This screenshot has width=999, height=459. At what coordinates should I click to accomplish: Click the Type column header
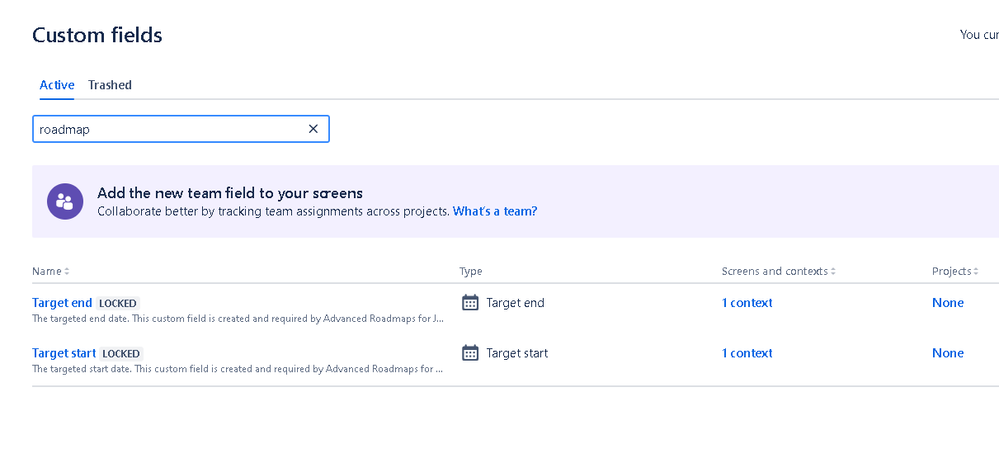[471, 271]
